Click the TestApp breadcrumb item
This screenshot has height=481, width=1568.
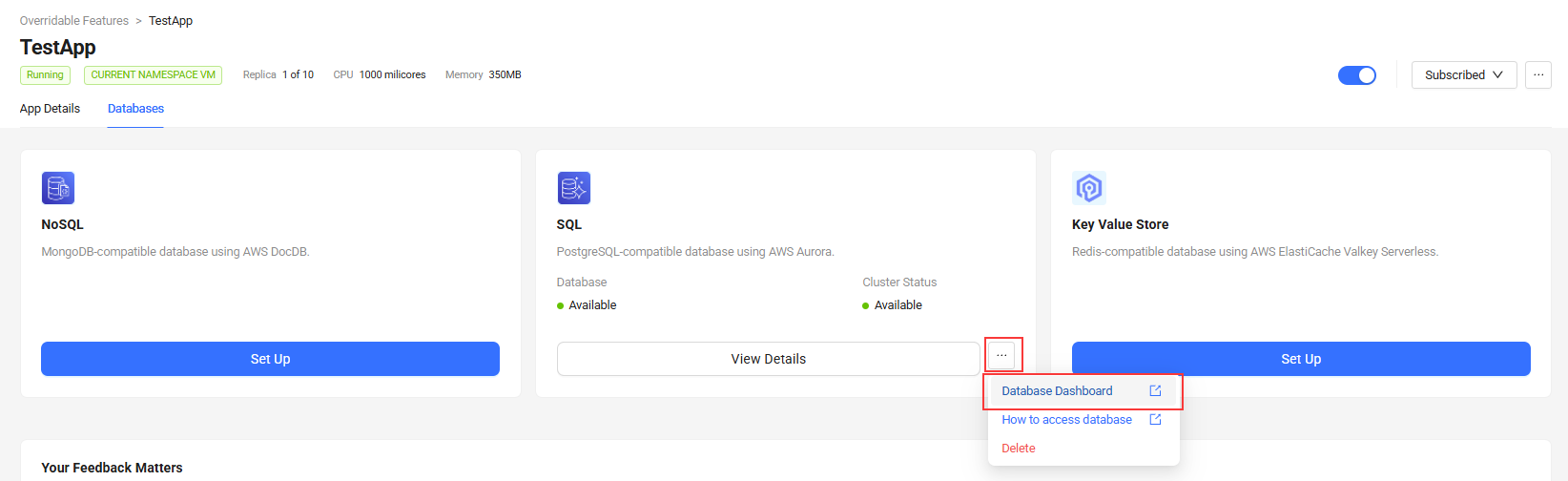click(171, 21)
